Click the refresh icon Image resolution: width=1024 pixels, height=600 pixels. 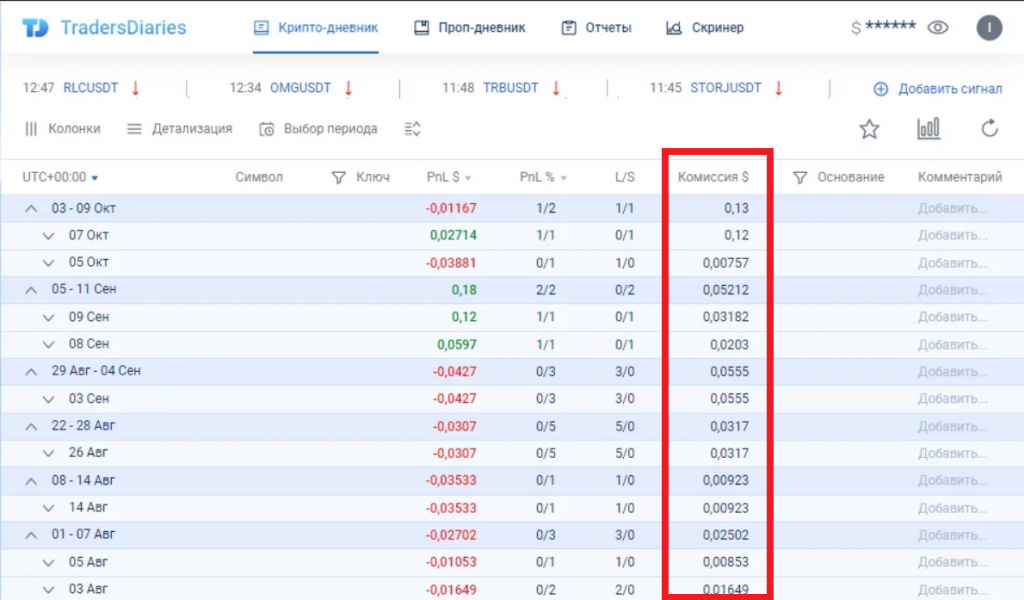coord(989,129)
